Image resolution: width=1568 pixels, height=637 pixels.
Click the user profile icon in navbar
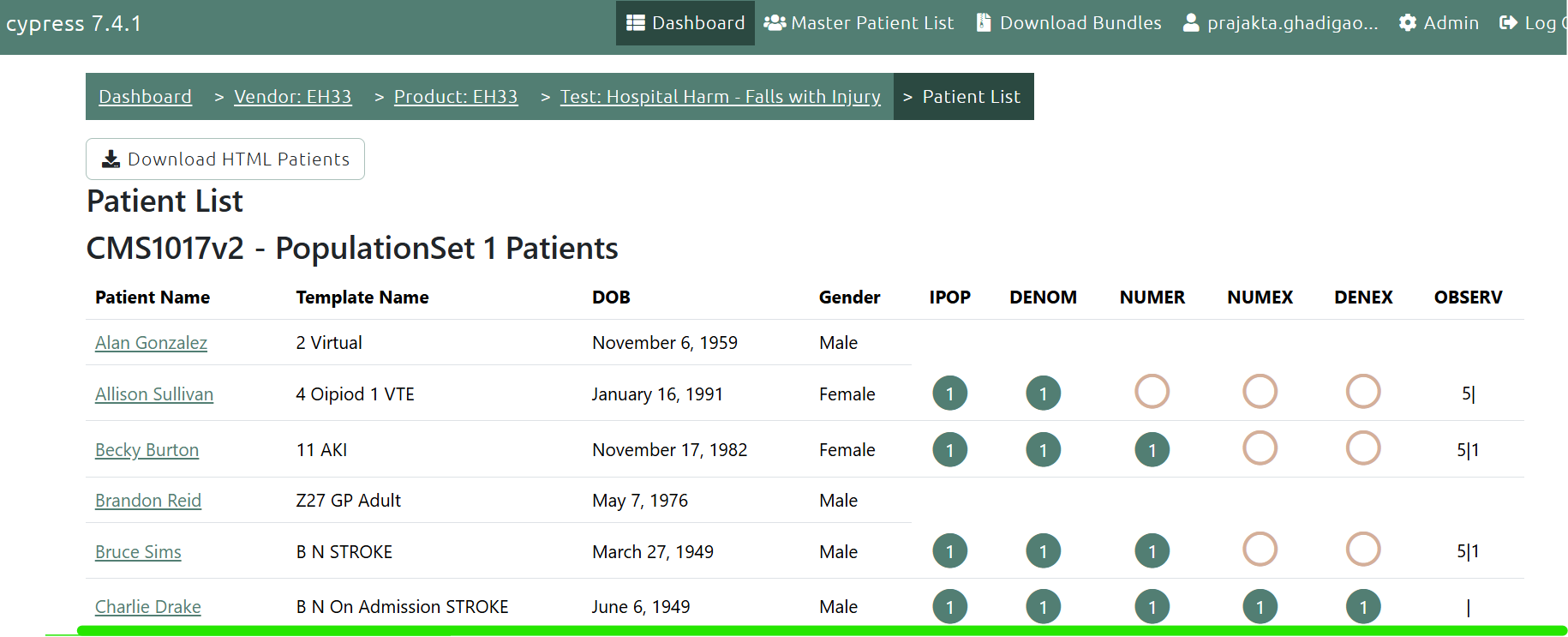1191,23
